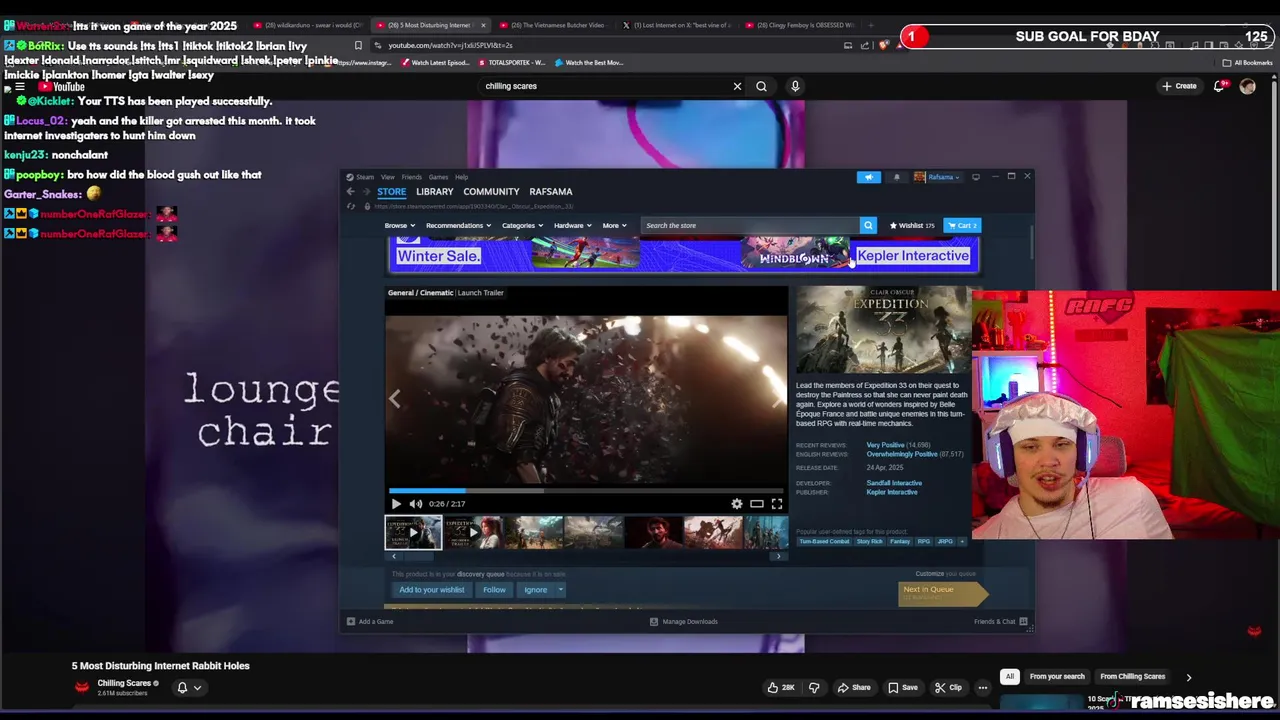Click the YouTube search magnifier

(762, 86)
